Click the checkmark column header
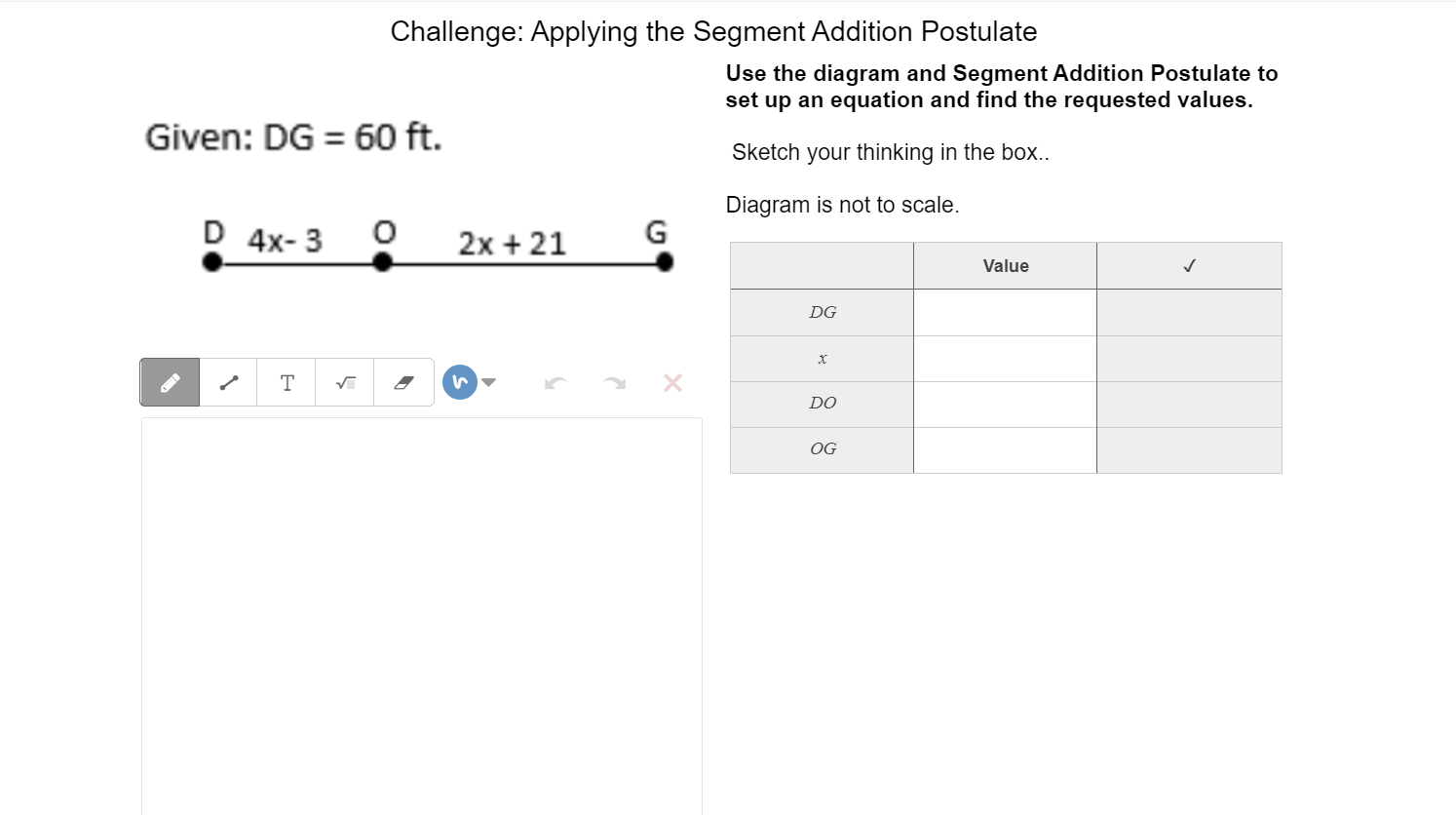The height and width of the screenshot is (815, 1456). tap(1189, 265)
